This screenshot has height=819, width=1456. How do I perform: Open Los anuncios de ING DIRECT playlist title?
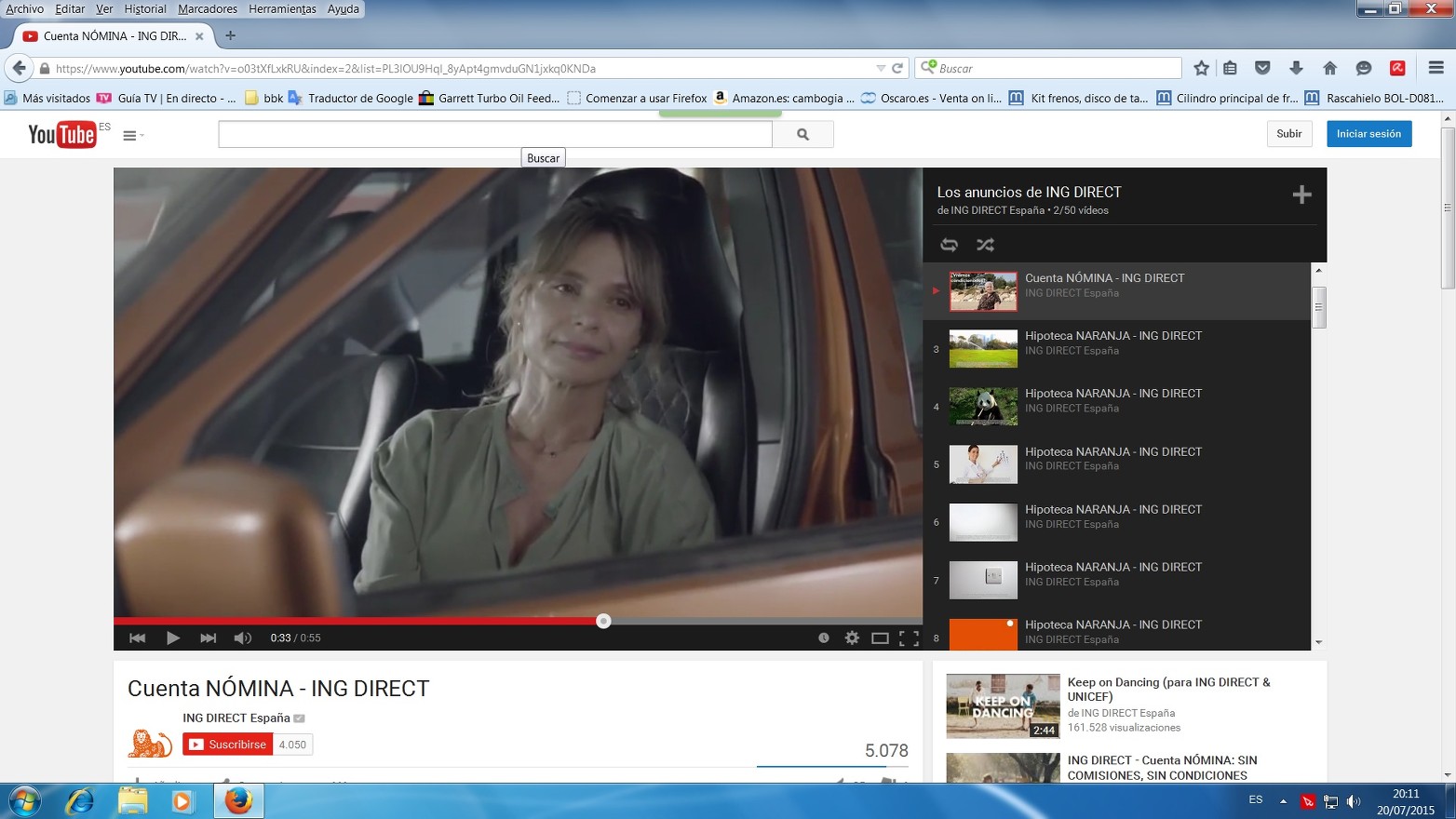tap(1029, 192)
